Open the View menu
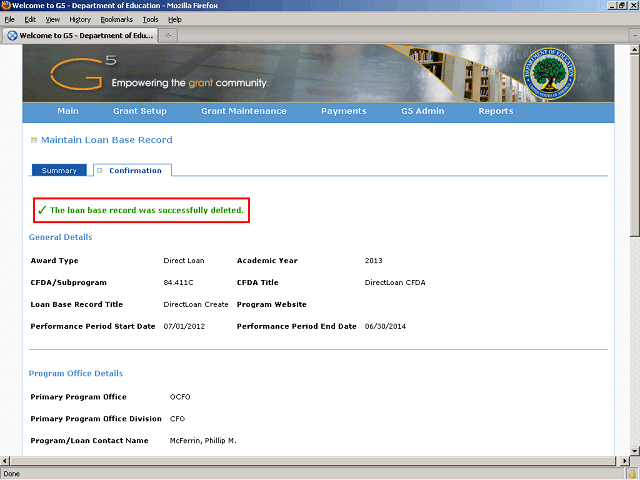 (53, 20)
